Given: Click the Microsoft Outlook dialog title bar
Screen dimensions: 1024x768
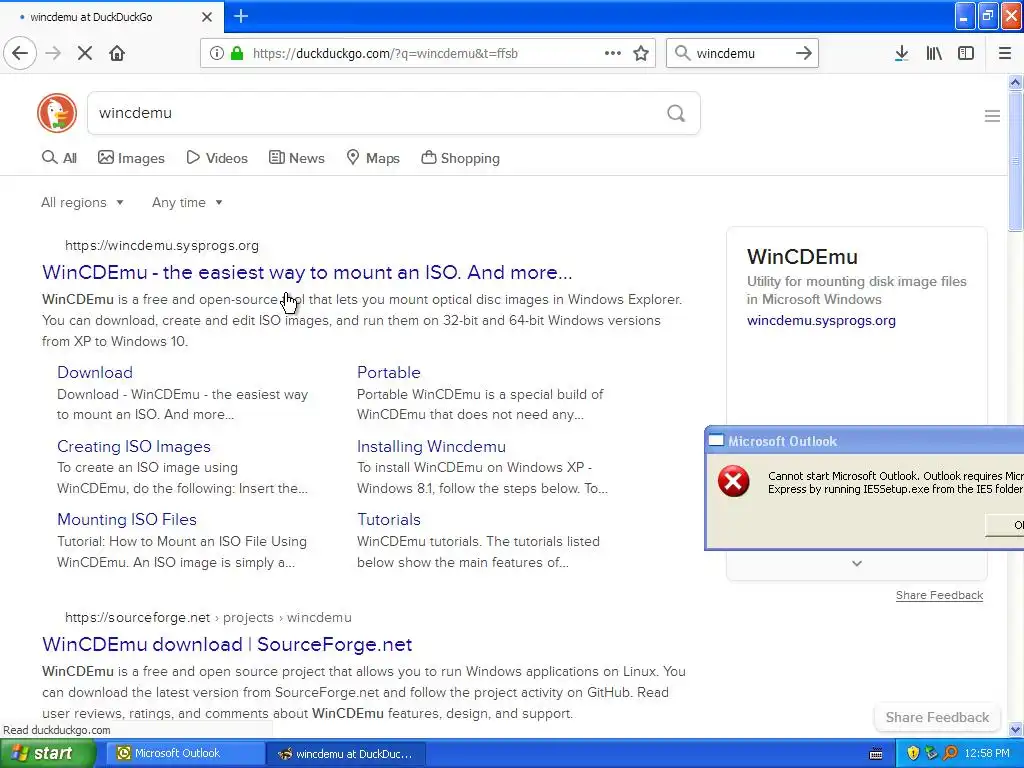Looking at the screenshot, I should click(x=864, y=441).
